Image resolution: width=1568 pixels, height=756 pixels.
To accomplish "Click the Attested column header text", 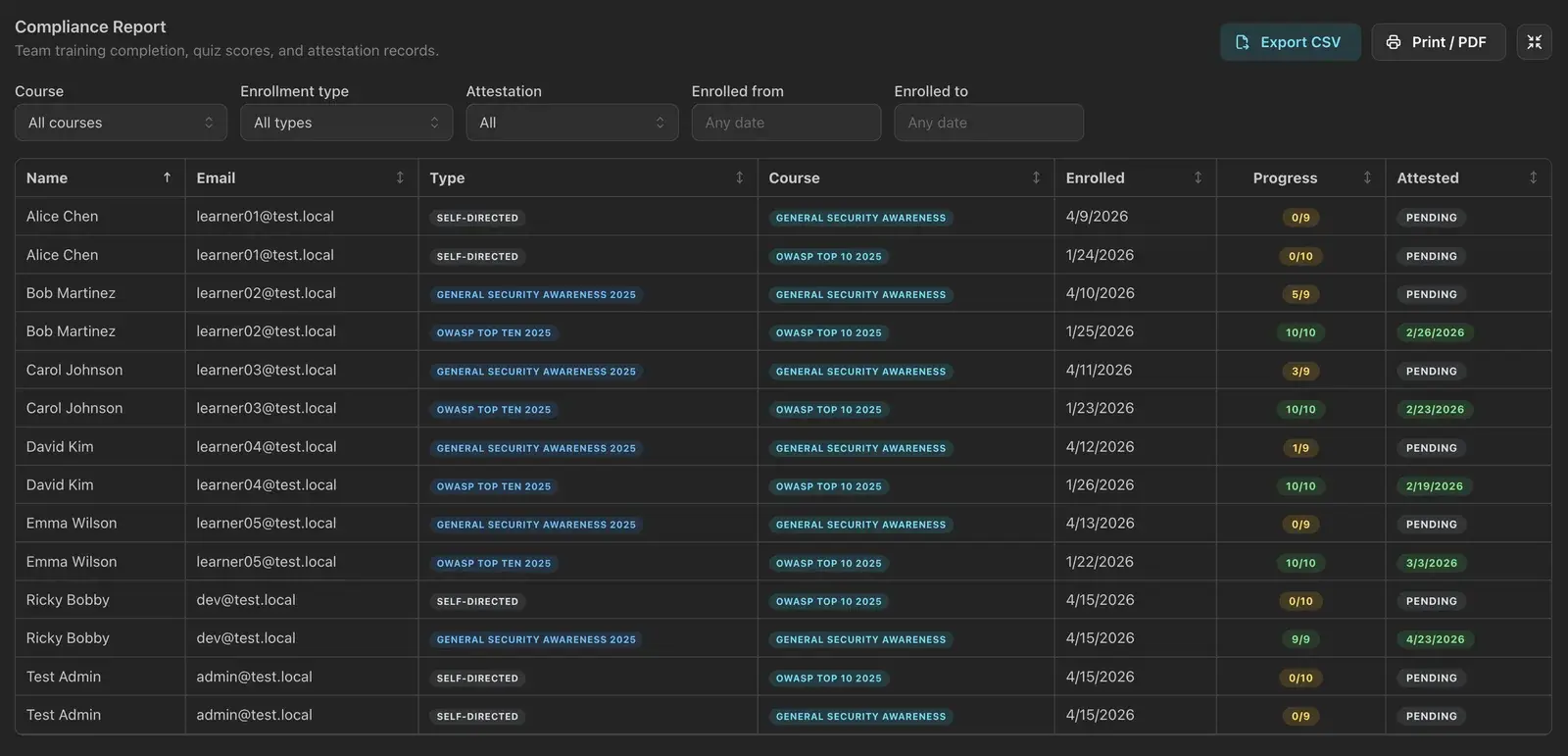I will tap(1428, 177).
